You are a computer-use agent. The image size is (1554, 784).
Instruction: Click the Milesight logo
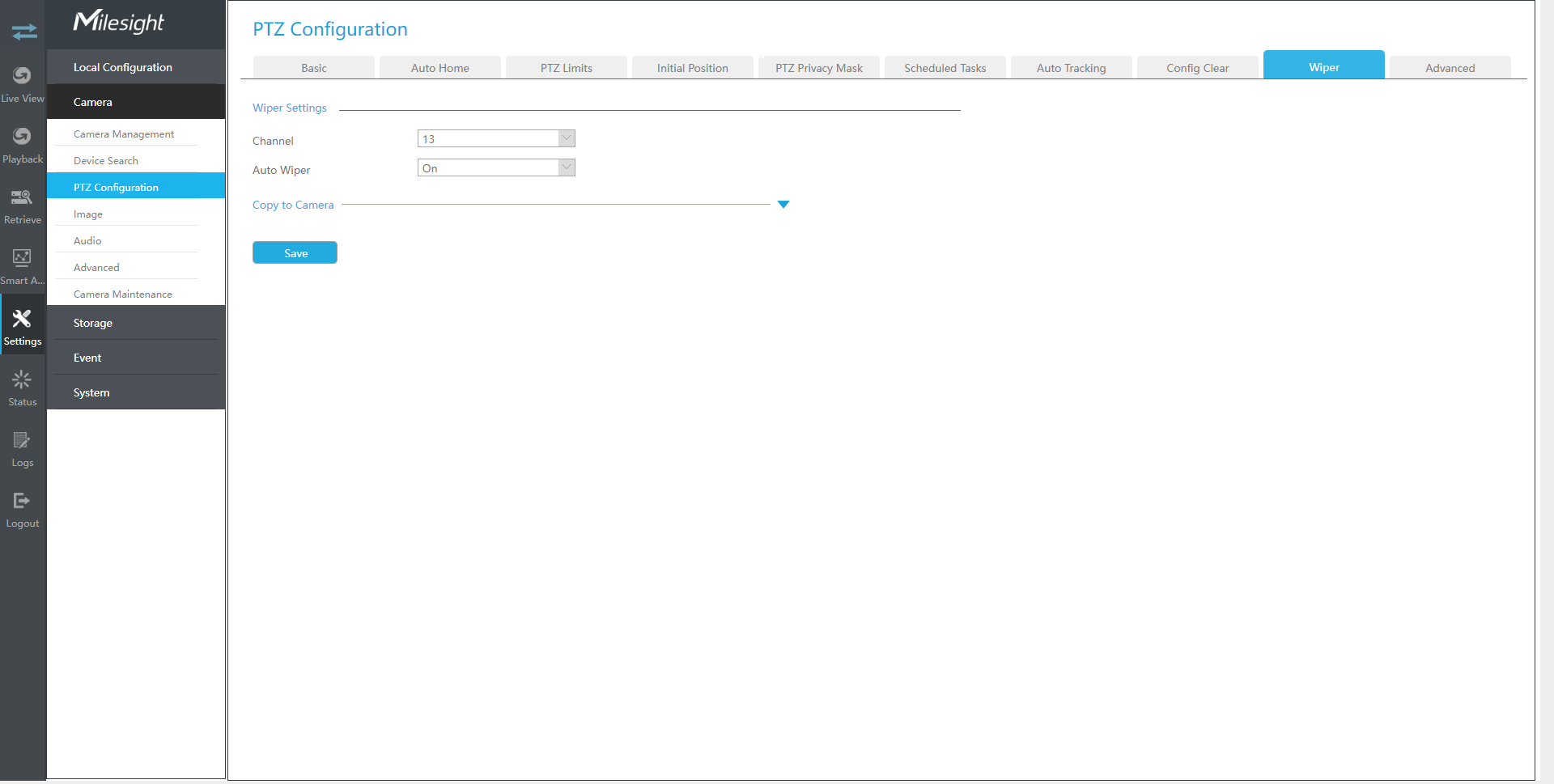(118, 22)
